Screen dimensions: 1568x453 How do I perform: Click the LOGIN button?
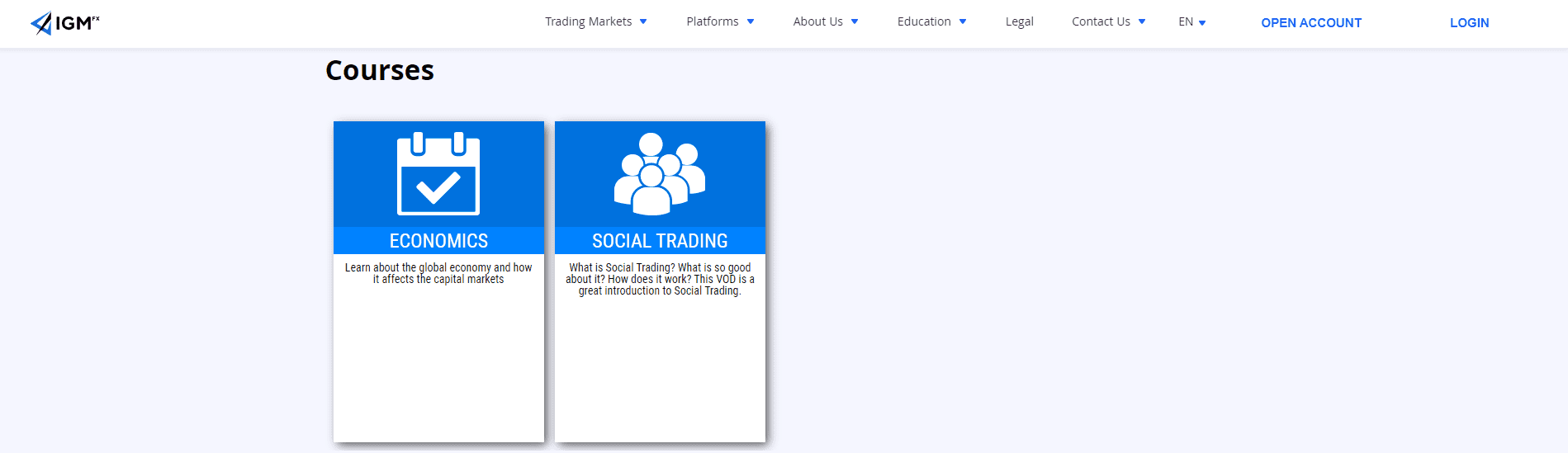point(1470,23)
